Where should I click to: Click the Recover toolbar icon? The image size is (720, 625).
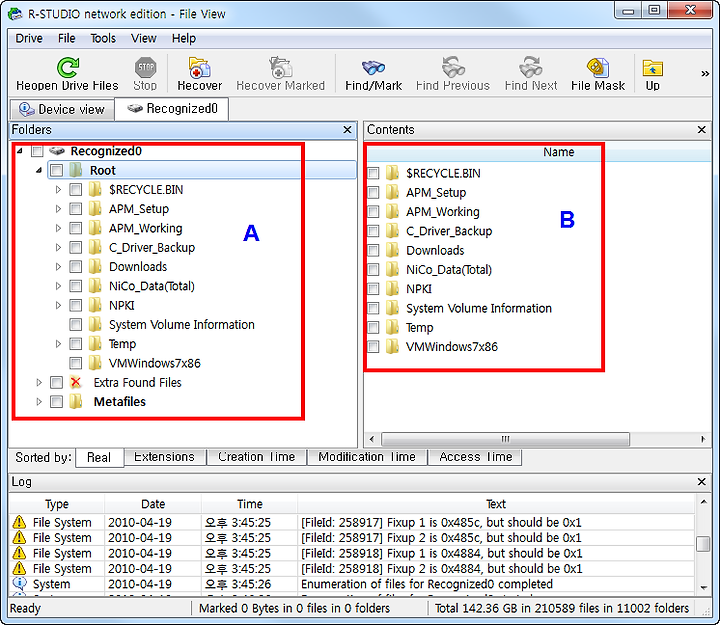(x=199, y=68)
